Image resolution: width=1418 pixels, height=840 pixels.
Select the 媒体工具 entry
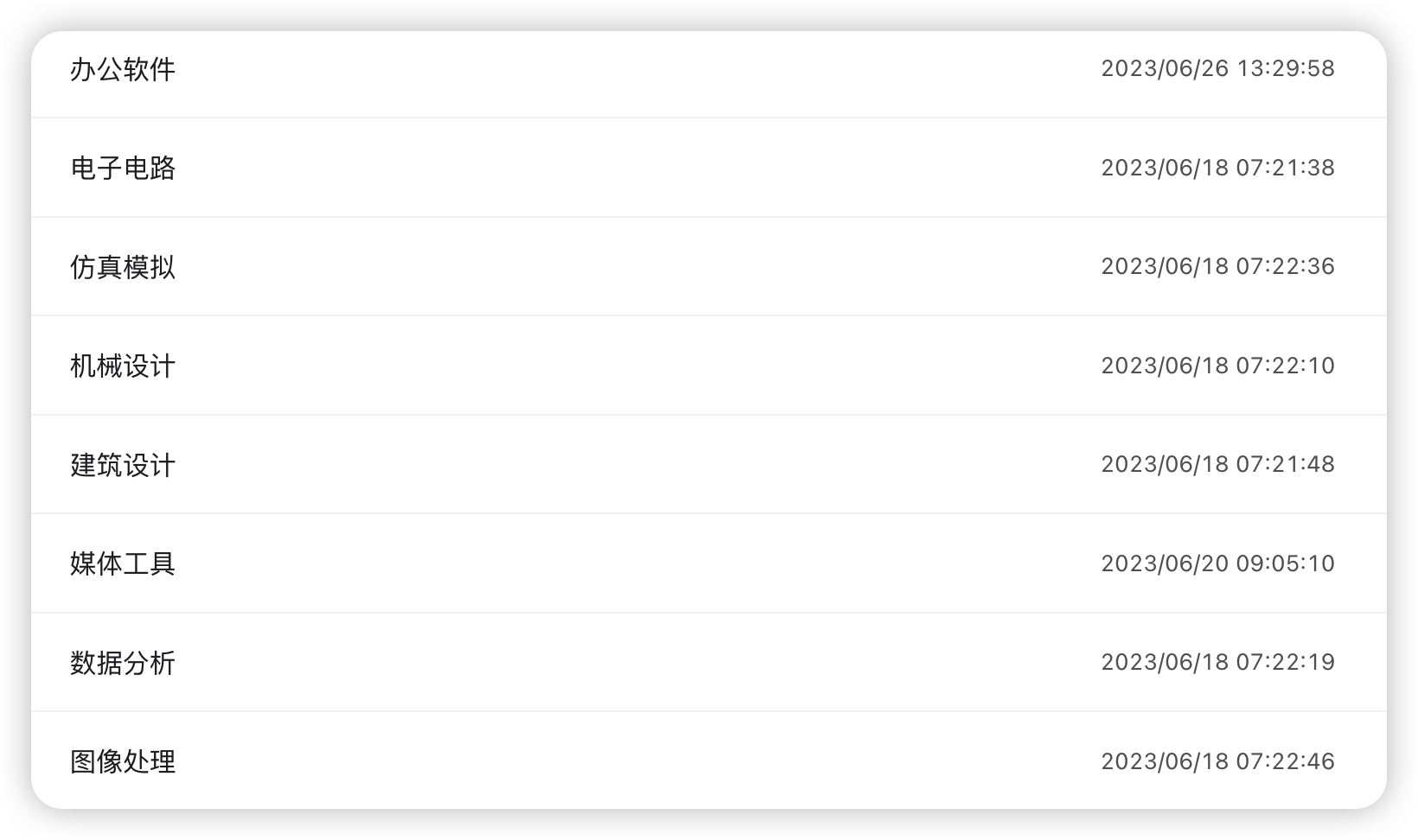(x=123, y=563)
